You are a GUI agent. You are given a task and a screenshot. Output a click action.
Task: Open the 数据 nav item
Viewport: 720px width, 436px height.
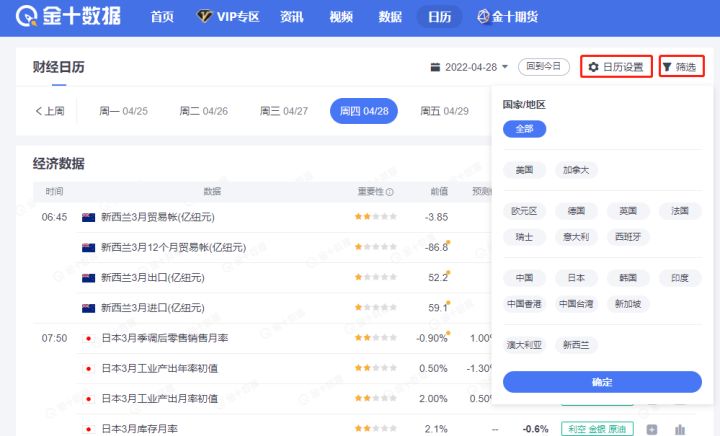tap(390, 17)
